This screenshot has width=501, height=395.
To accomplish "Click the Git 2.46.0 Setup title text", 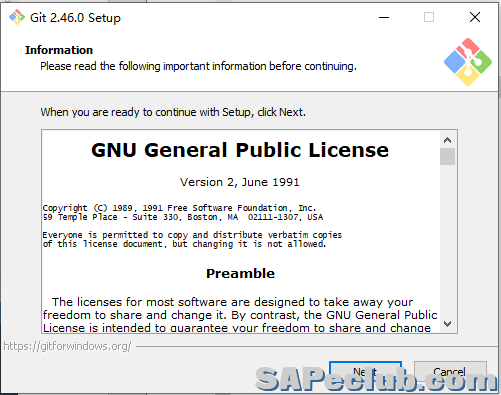I will [x=75, y=18].
